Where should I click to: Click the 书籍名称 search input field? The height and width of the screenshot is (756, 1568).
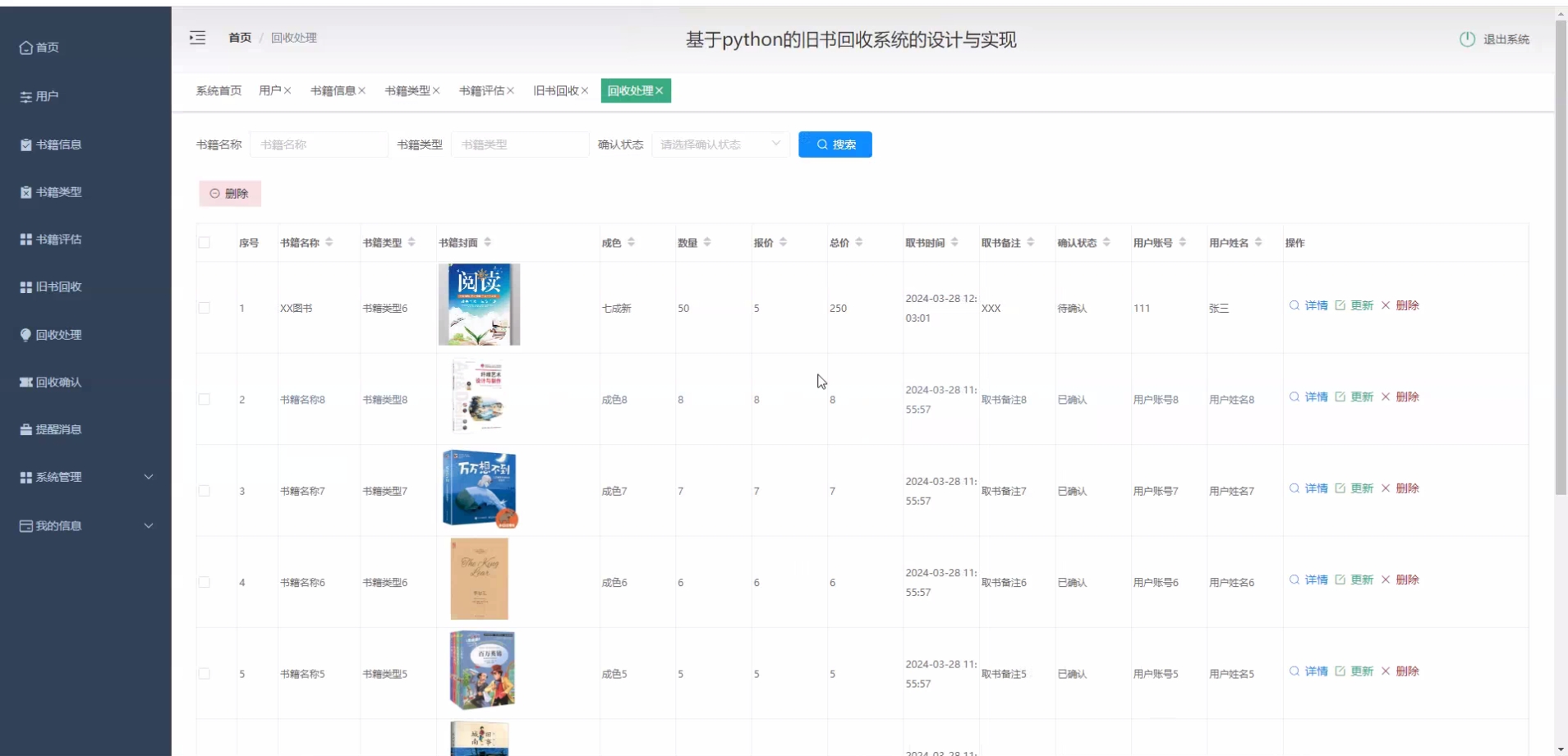pyautogui.click(x=319, y=144)
